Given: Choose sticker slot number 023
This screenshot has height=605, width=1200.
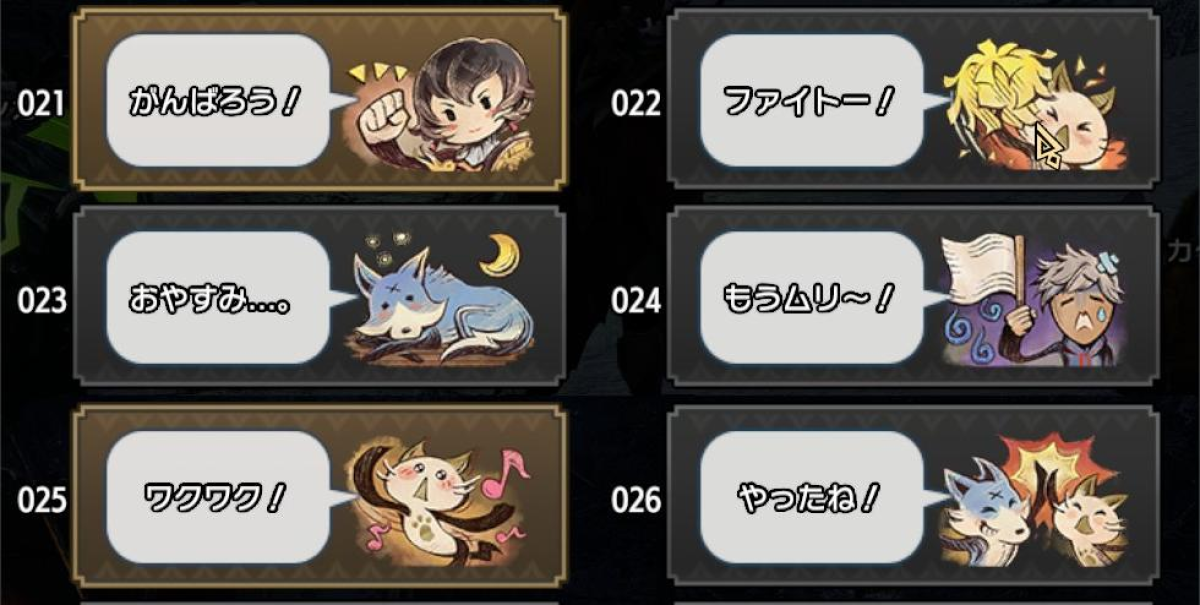Looking at the screenshot, I should pos(319,297).
